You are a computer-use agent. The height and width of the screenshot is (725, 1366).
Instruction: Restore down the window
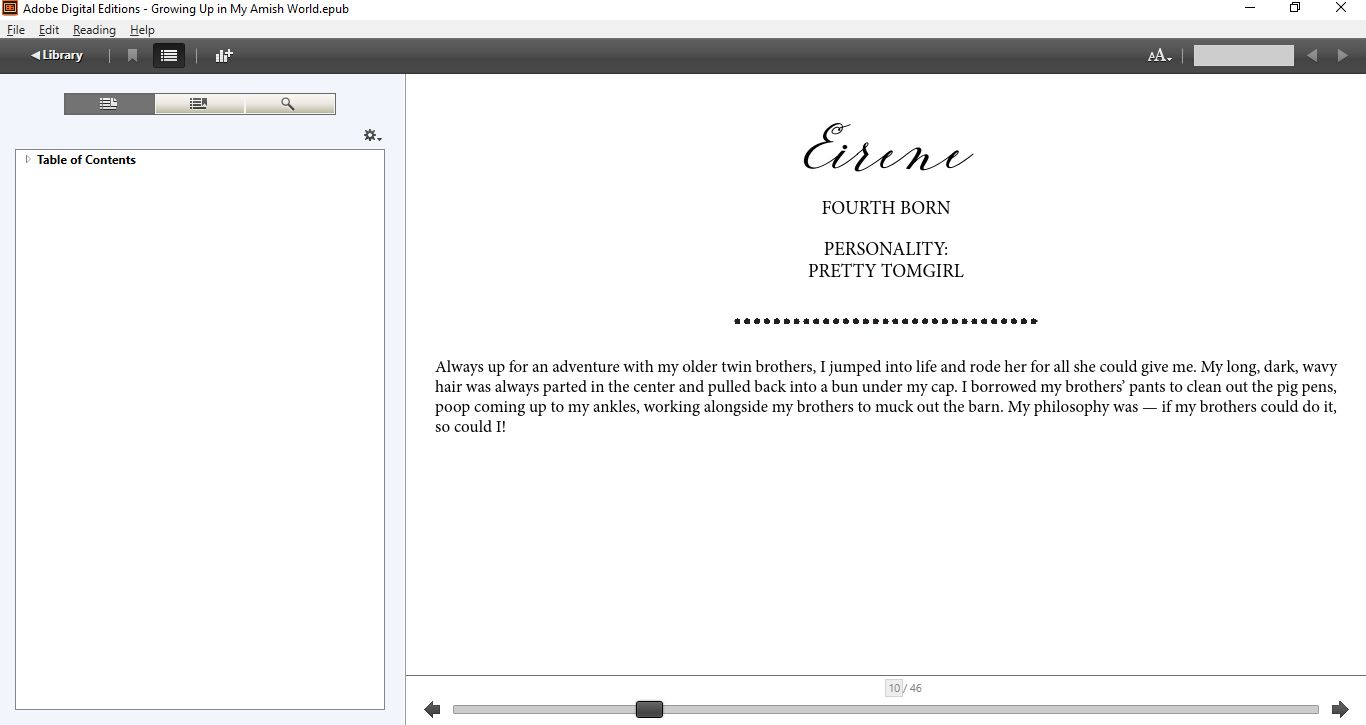(x=1295, y=8)
